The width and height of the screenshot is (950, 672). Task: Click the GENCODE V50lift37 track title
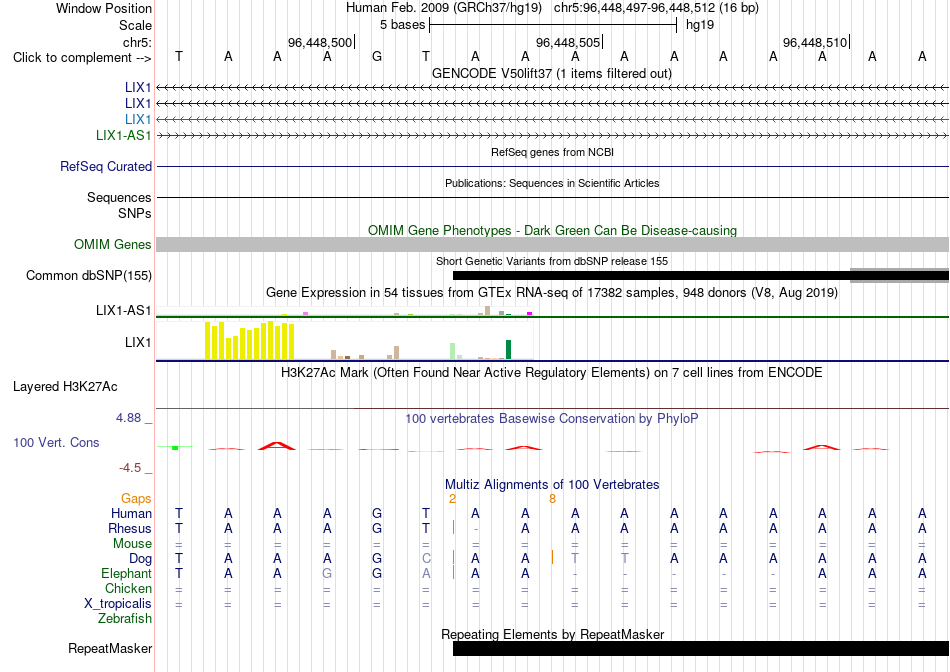tap(552, 73)
